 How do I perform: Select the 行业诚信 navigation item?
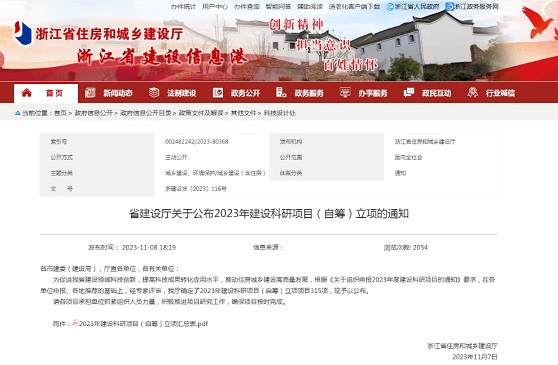[x=500, y=93]
